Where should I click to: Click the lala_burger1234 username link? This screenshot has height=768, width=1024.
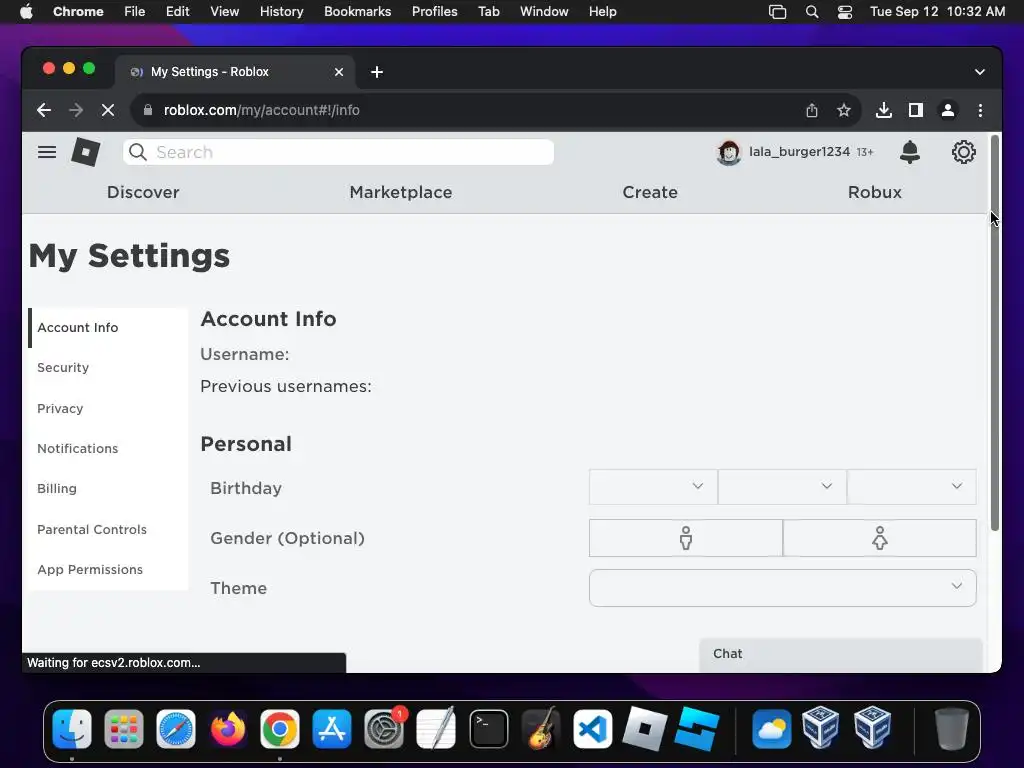coord(799,152)
